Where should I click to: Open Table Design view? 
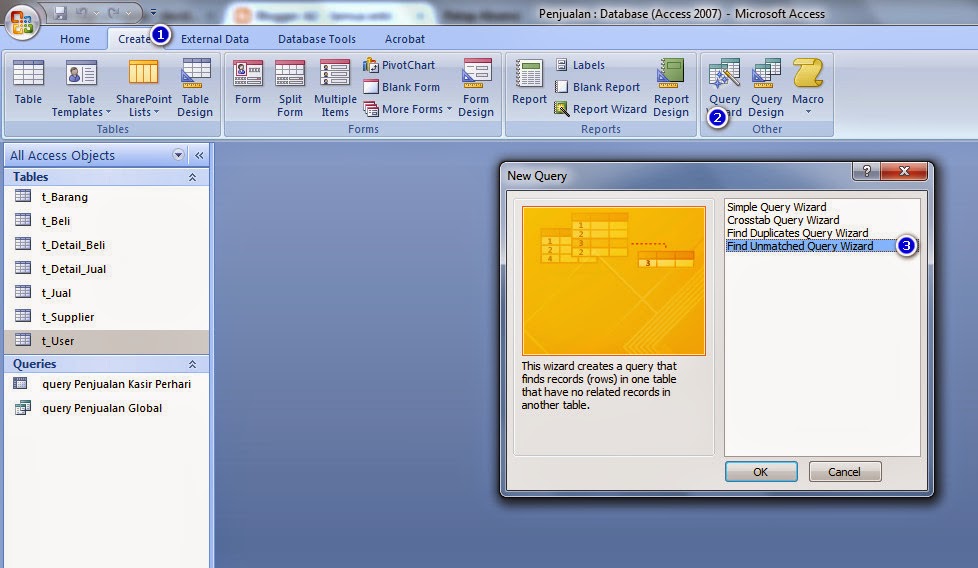(x=195, y=88)
